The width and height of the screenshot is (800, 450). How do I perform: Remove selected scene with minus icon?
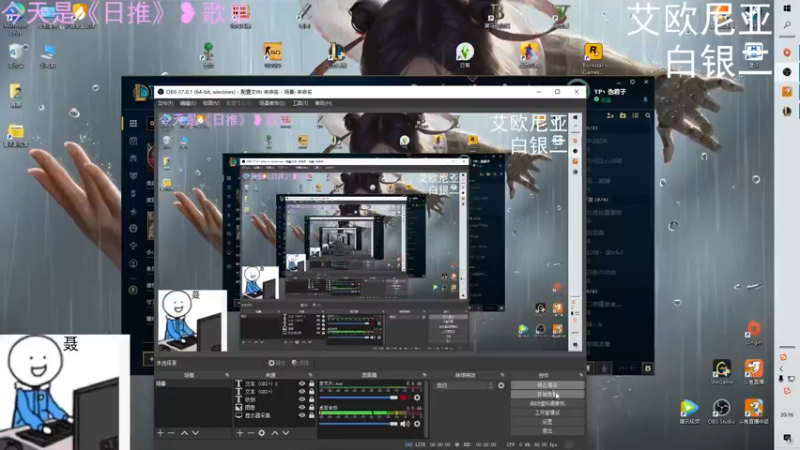point(171,433)
